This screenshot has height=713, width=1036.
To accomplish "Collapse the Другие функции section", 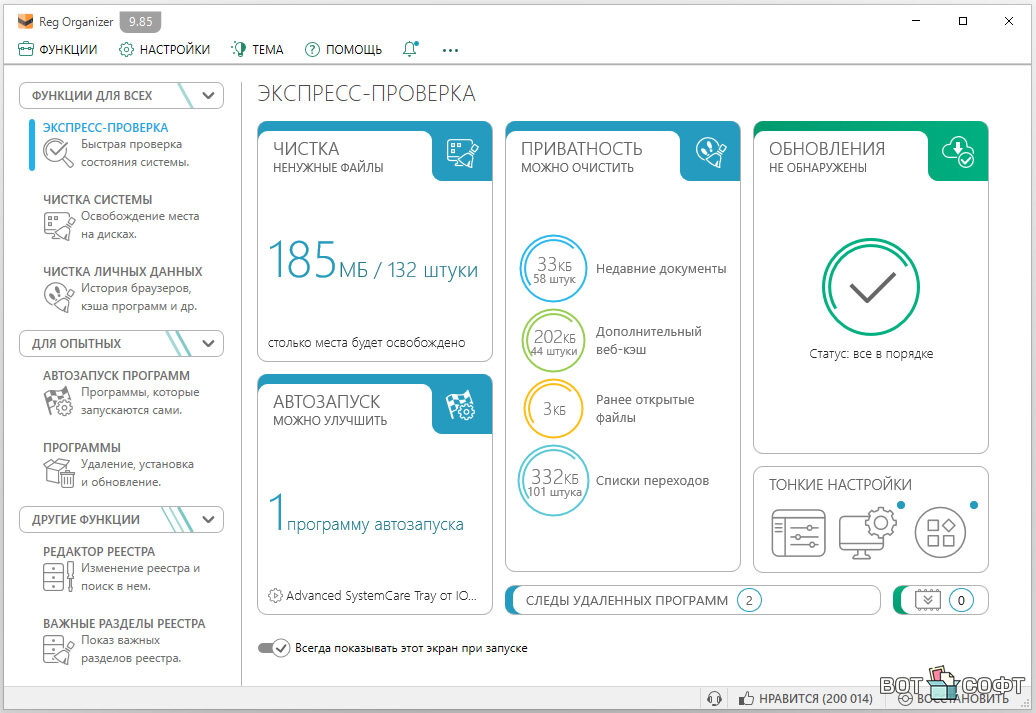I will (208, 520).
